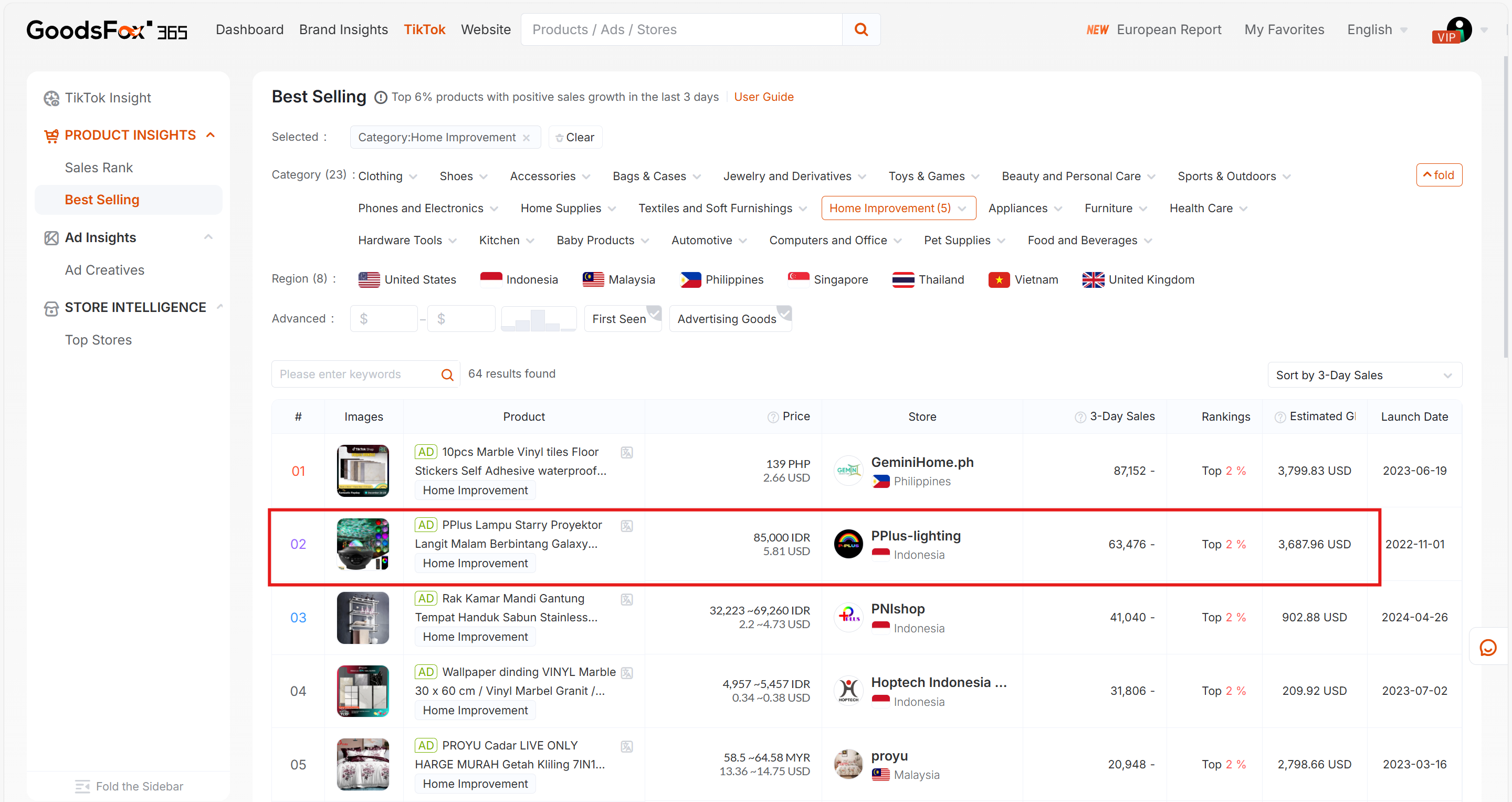
Task: Click image search icon for PPlus Lampu product
Action: [627, 525]
